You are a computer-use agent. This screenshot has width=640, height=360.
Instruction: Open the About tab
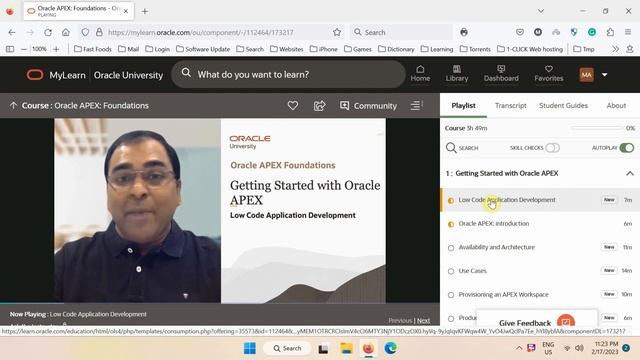click(616, 105)
